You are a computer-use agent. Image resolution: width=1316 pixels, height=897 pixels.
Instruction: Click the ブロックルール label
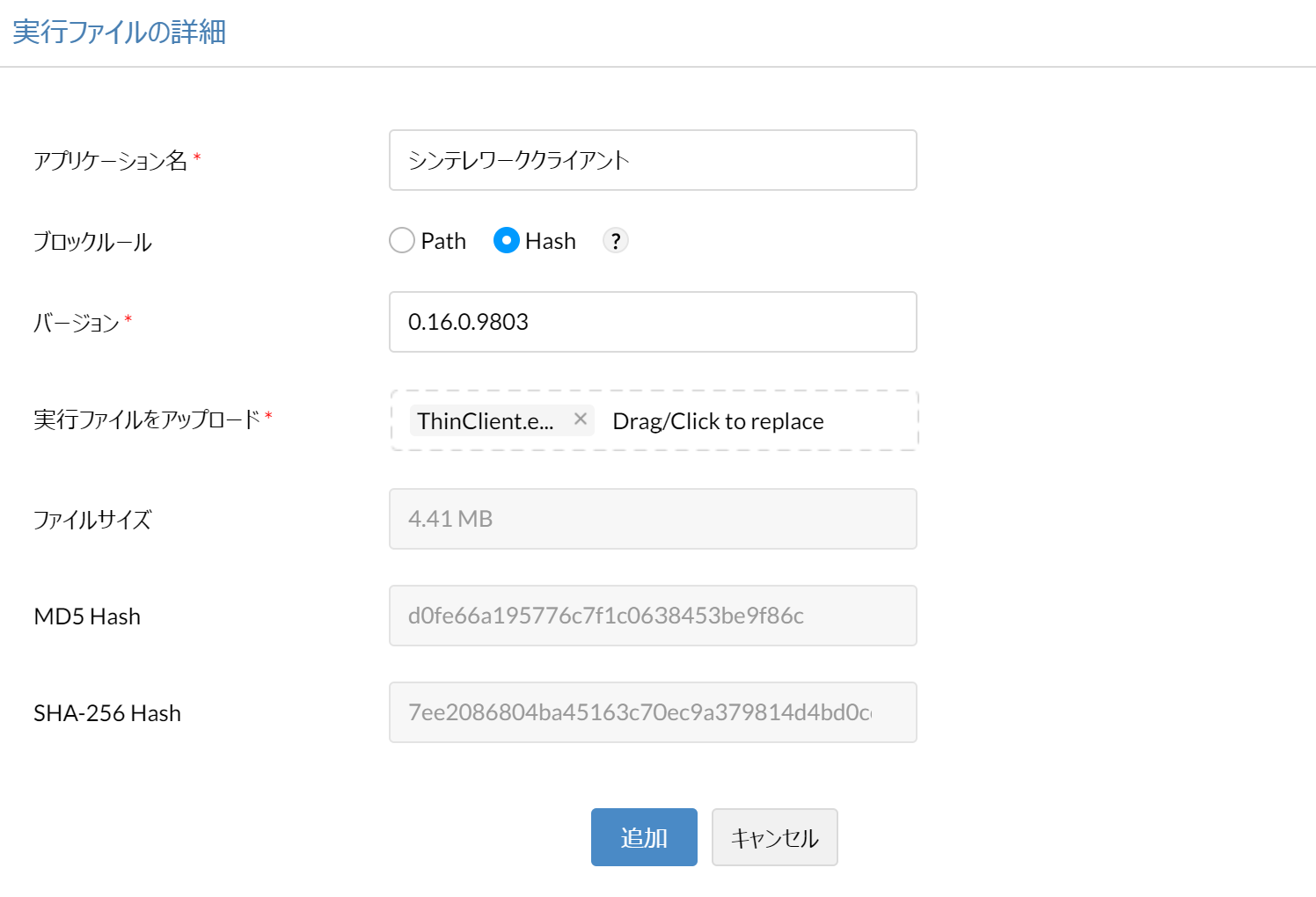tap(92, 242)
